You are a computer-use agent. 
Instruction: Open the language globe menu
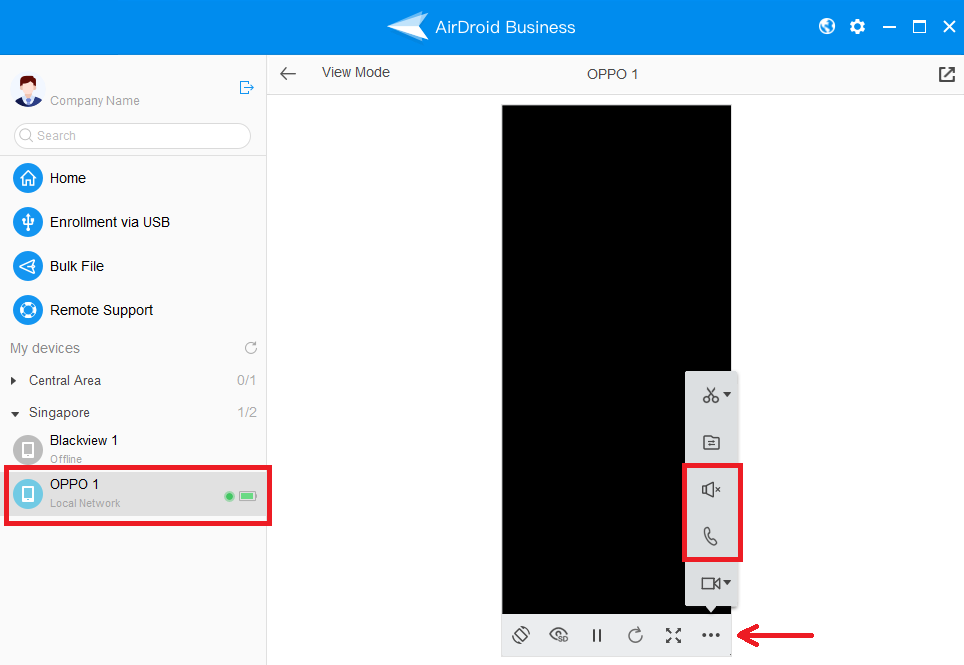click(827, 26)
